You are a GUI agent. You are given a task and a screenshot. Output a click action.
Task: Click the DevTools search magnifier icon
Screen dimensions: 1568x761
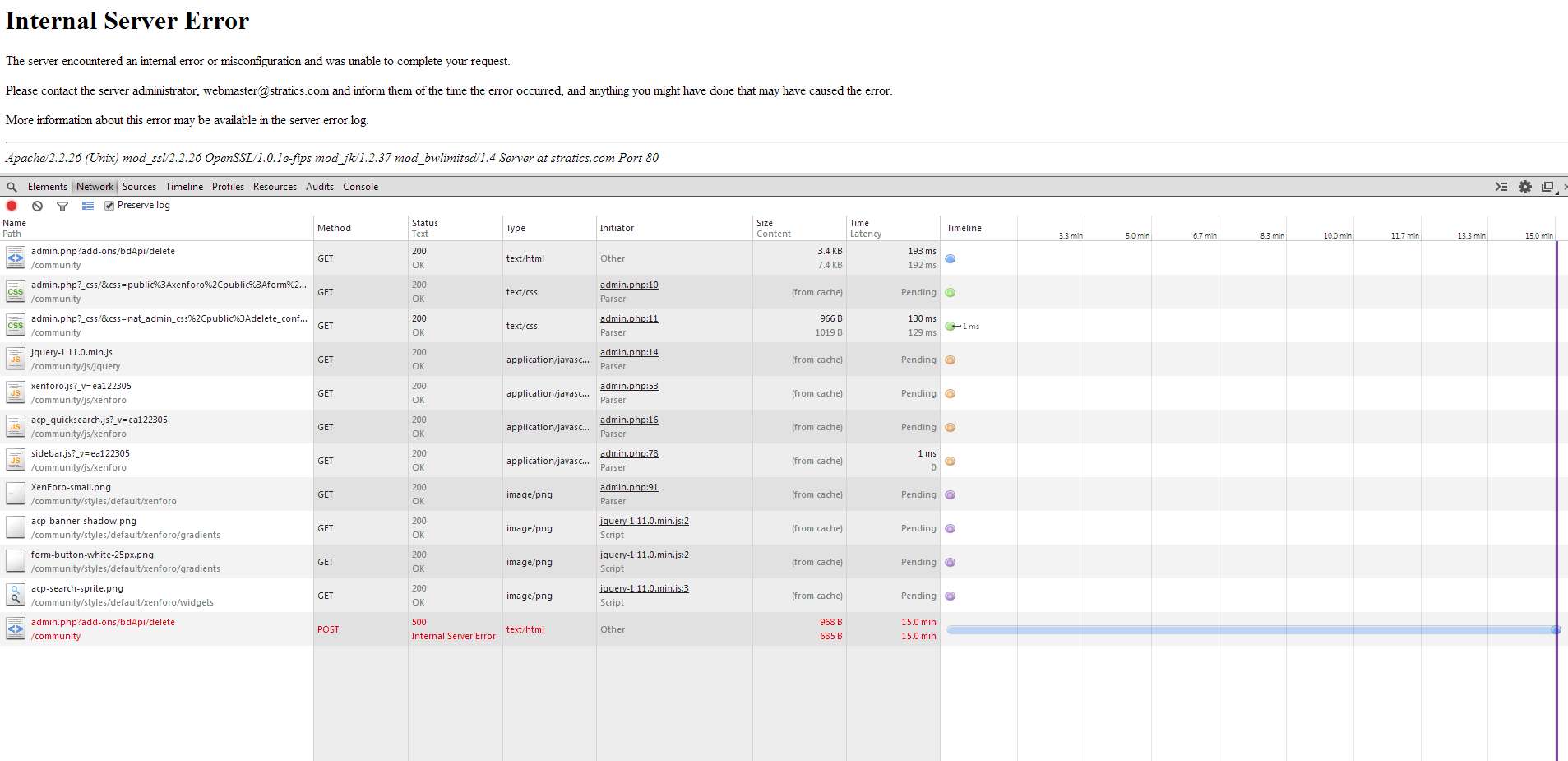click(x=12, y=187)
